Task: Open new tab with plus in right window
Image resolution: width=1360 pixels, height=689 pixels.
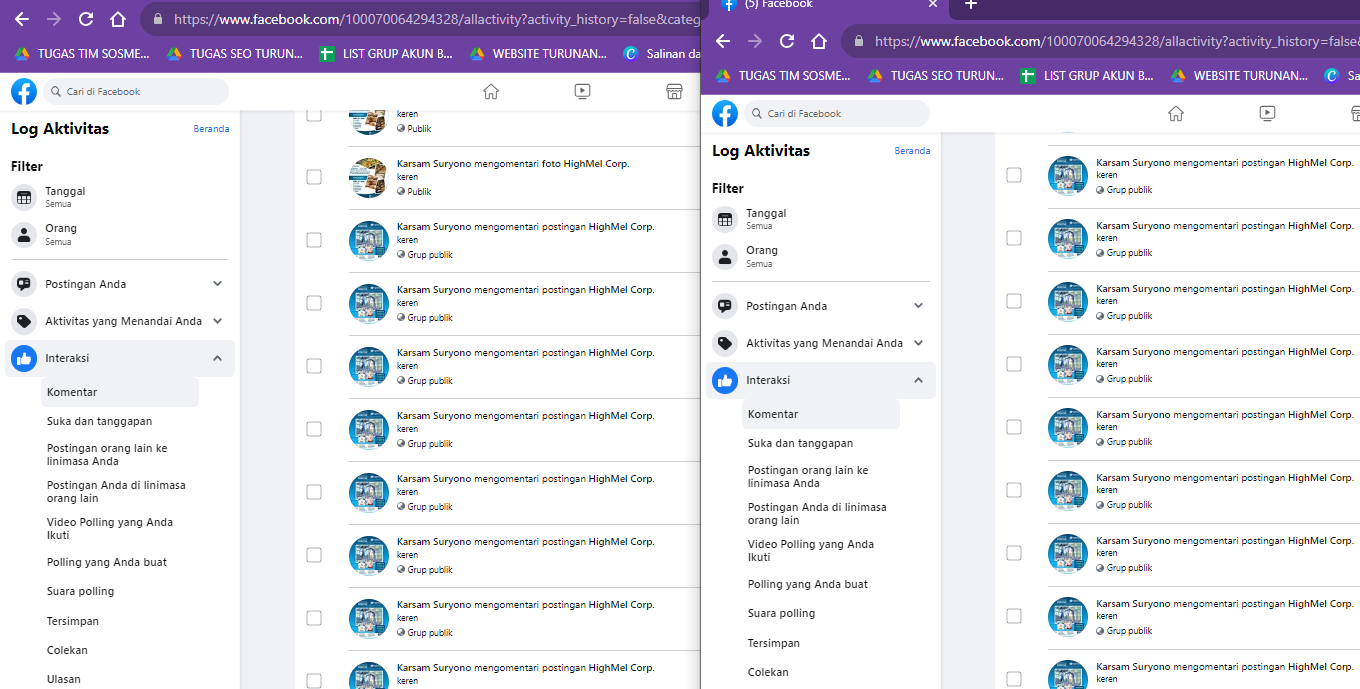Action: (x=970, y=5)
